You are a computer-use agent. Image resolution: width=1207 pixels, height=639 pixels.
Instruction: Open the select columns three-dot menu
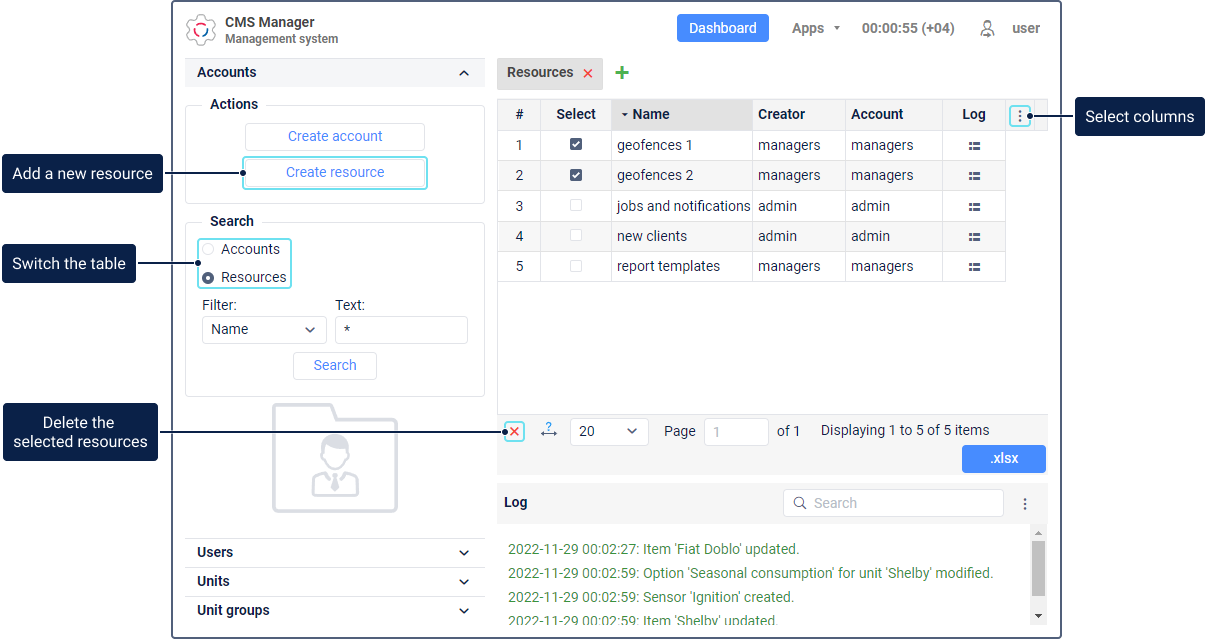point(1020,116)
